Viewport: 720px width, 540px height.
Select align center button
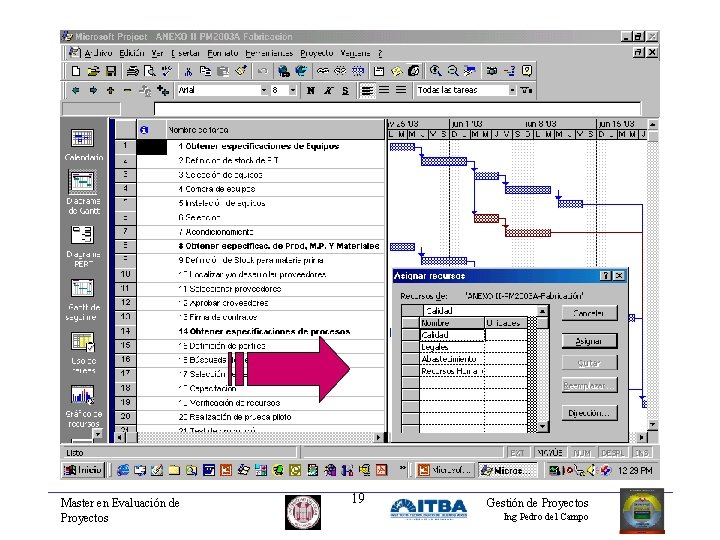pyautogui.click(x=384, y=90)
